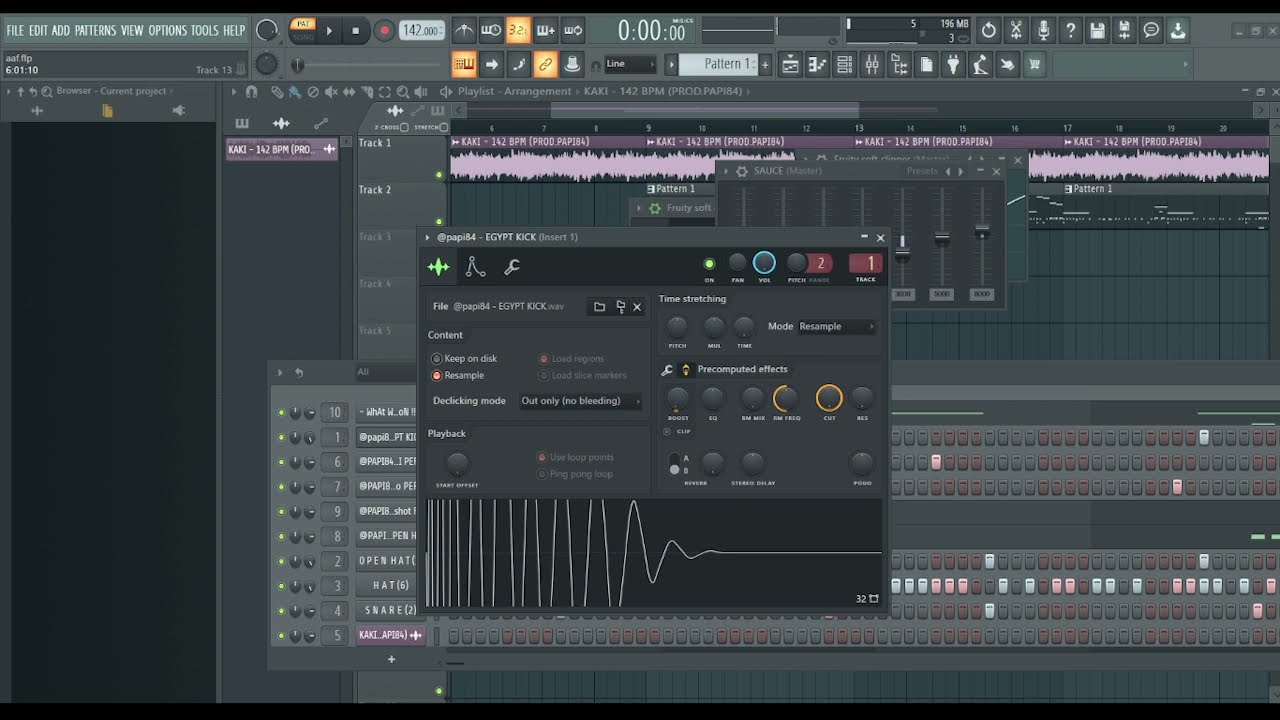This screenshot has height=720, width=1280.
Task: Open the Declicking mode dropdown
Action: tap(581, 401)
